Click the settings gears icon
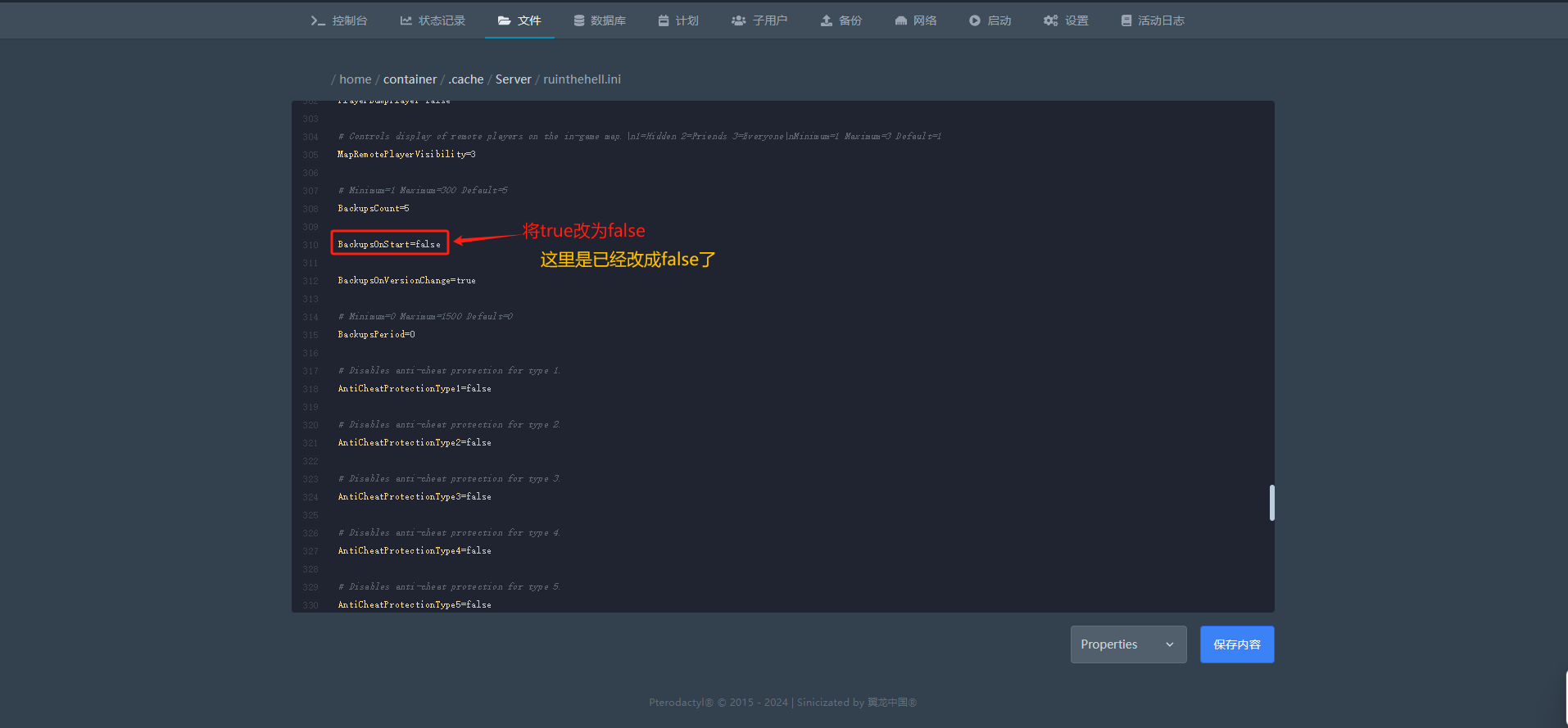This screenshot has height=728, width=1568. point(1050,20)
